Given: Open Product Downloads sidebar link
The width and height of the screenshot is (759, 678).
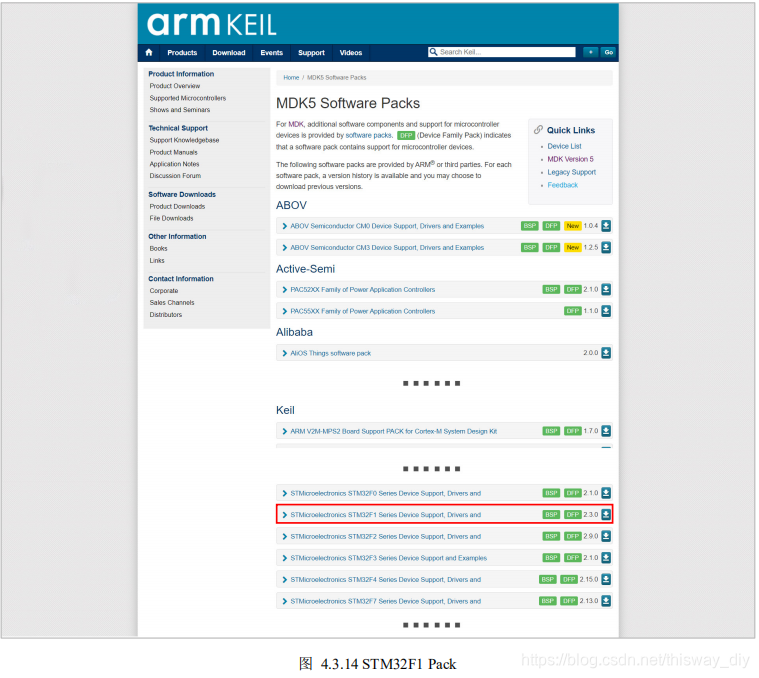Looking at the screenshot, I should (x=177, y=206).
